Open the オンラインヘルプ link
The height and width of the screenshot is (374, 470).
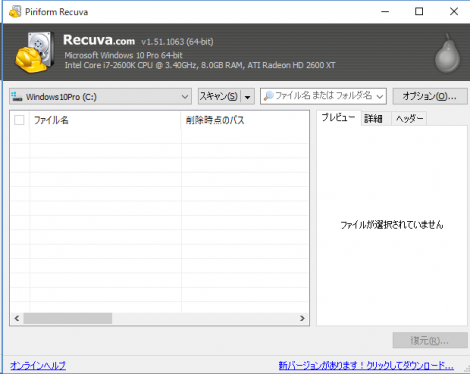(38, 365)
